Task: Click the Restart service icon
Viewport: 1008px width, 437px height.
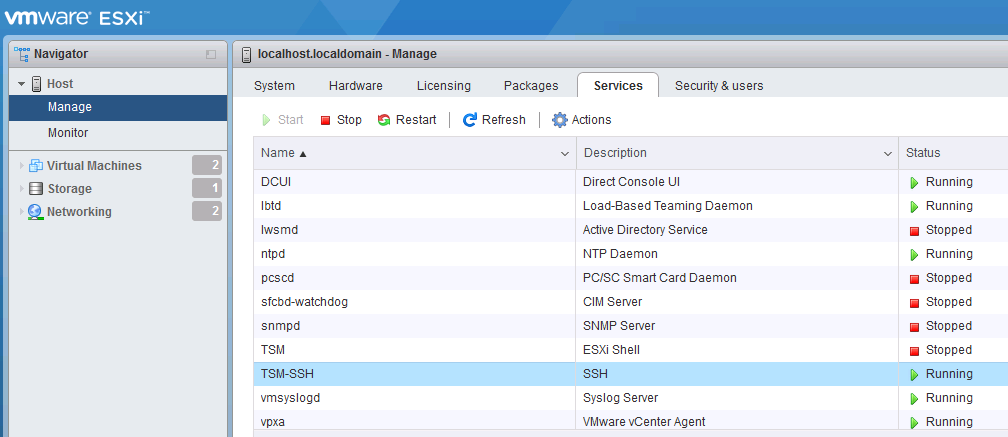Action: click(x=384, y=120)
